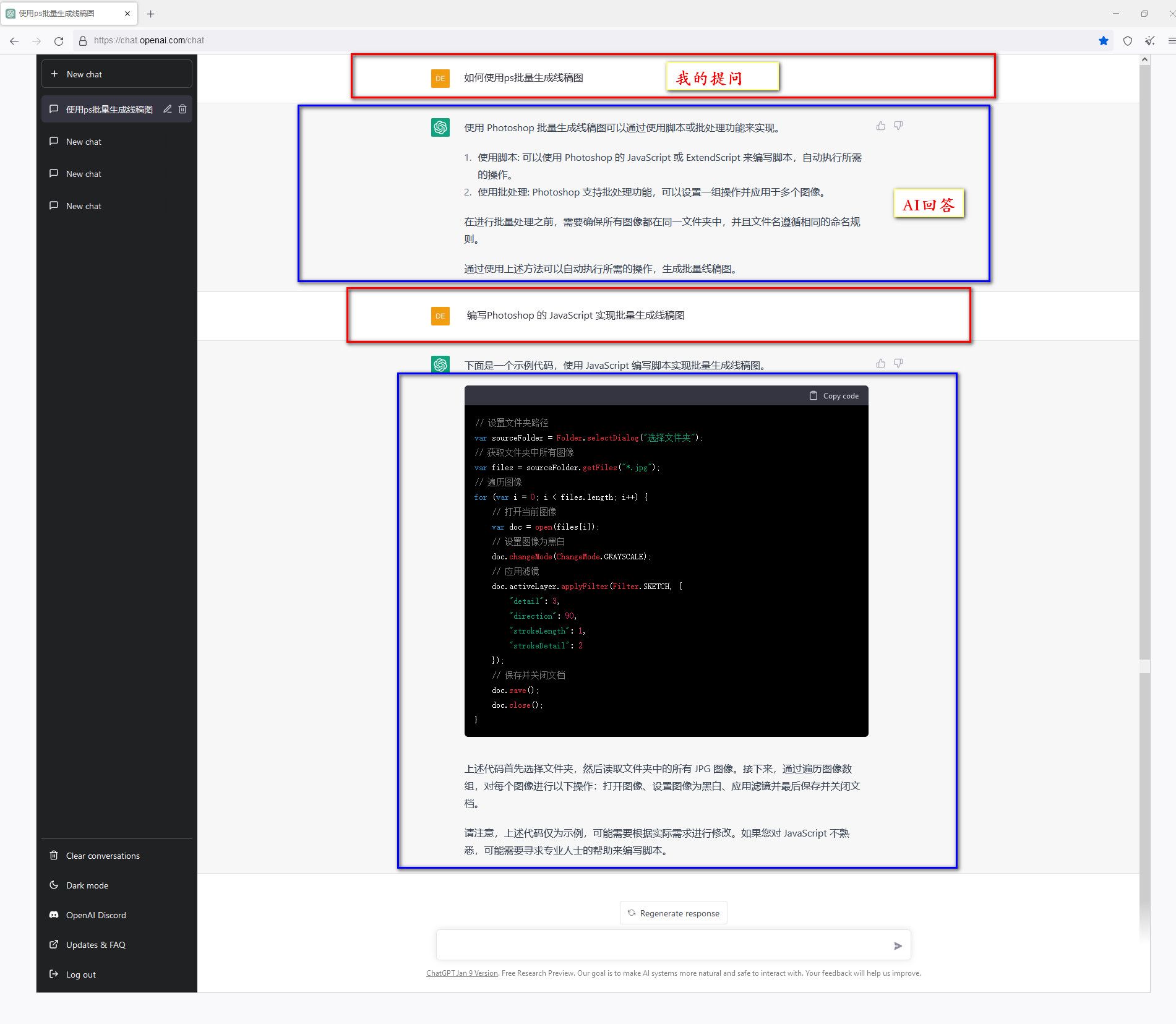The width and height of the screenshot is (1176, 1024).
Task: Copy the code with Copy code button
Action: click(x=834, y=396)
